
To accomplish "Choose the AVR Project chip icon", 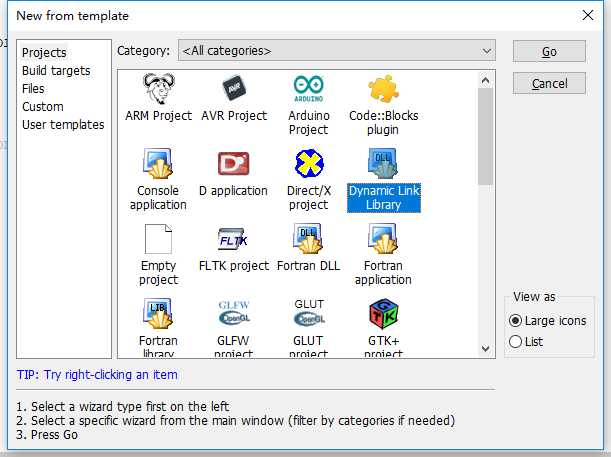I will pyautogui.click(x=234, y=88).
